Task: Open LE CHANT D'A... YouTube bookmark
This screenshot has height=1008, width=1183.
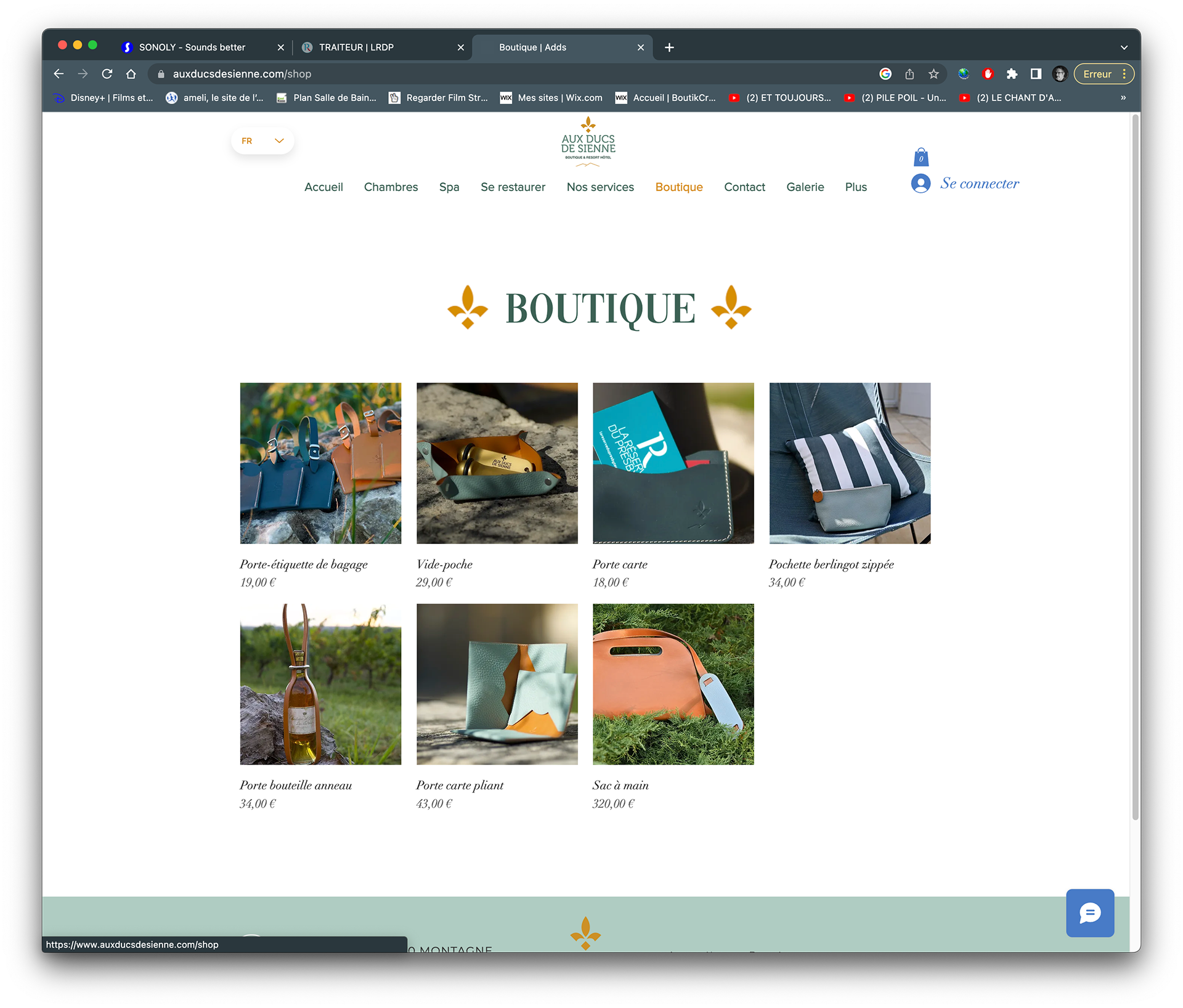Action: point(1010,98)
